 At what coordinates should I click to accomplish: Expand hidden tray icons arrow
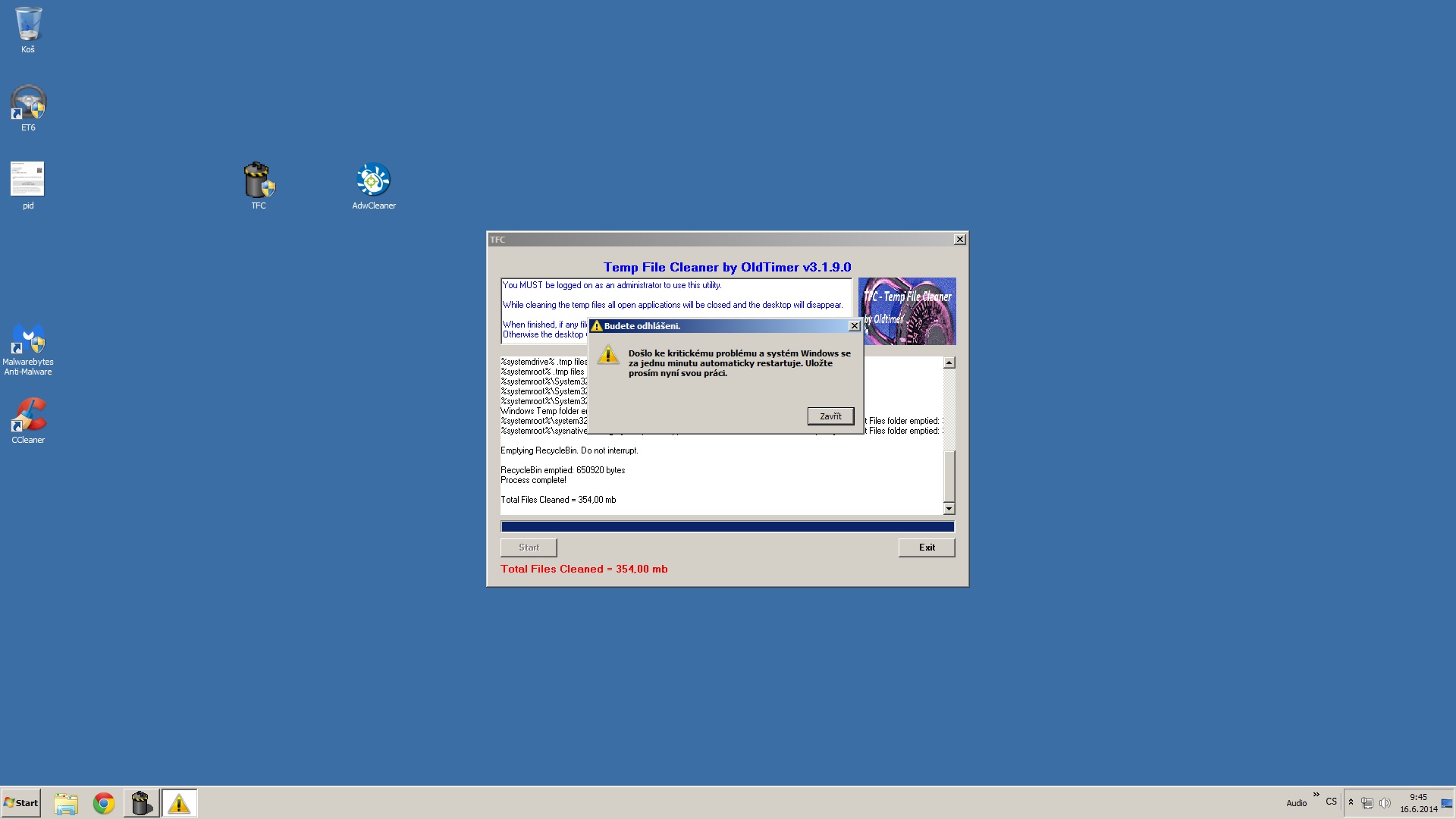[x=1351, y=802]
